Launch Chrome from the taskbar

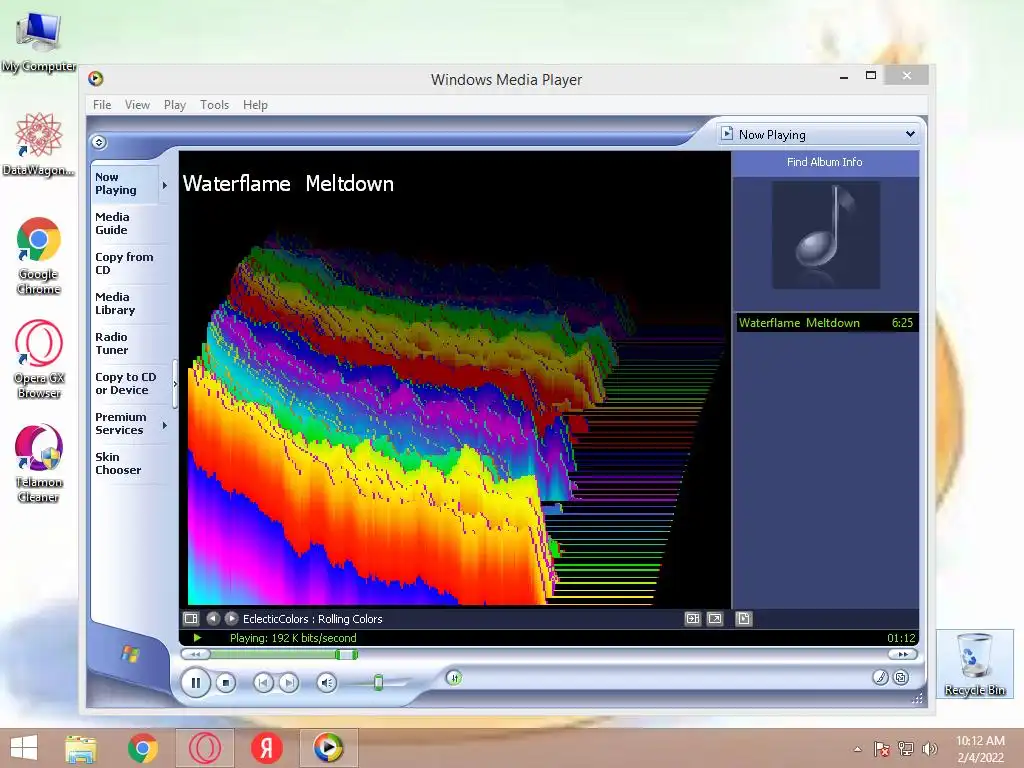coord(143,748)
